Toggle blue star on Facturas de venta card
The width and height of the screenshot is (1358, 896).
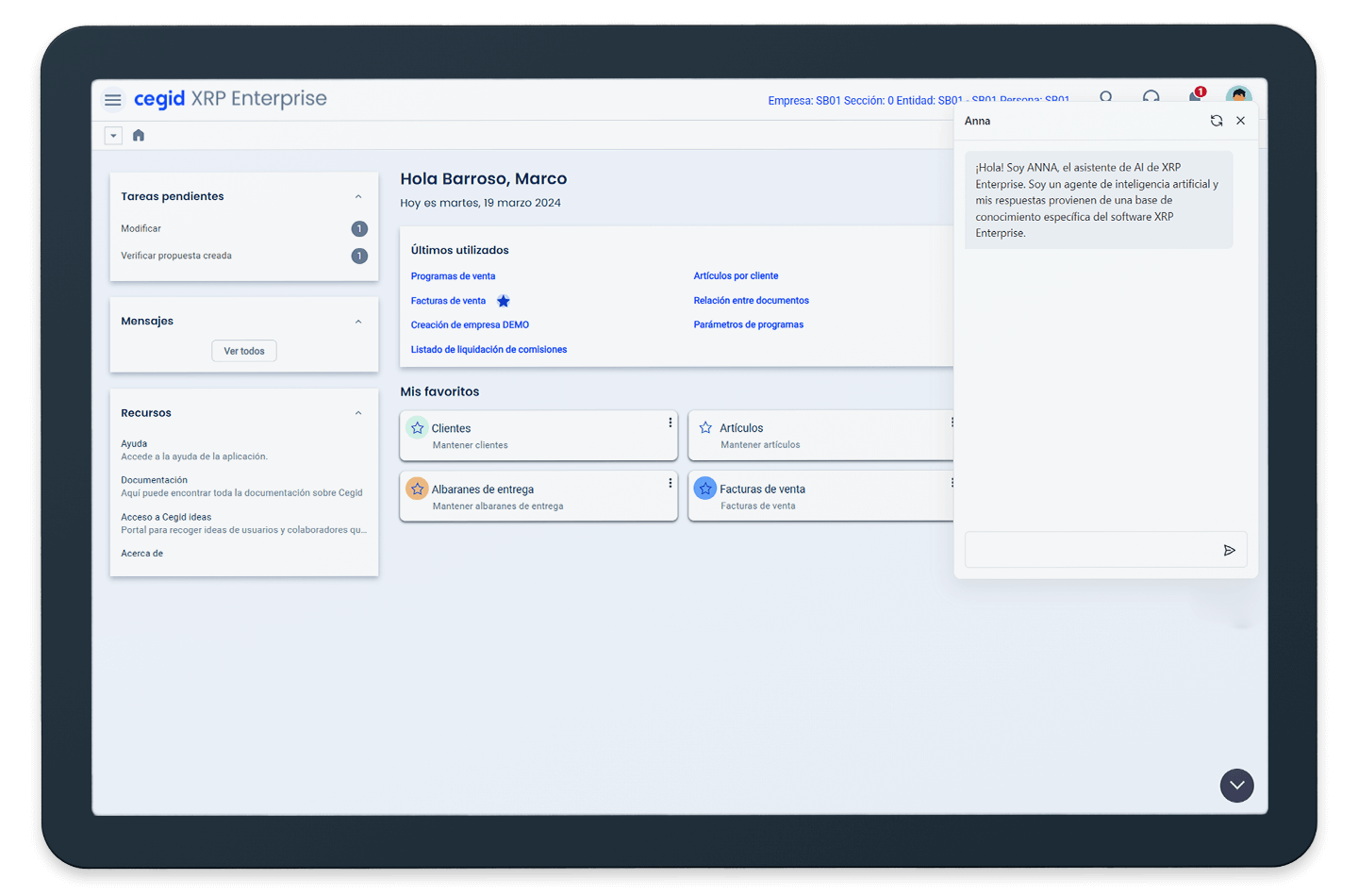pyautogui.click(x=705, y=489)
